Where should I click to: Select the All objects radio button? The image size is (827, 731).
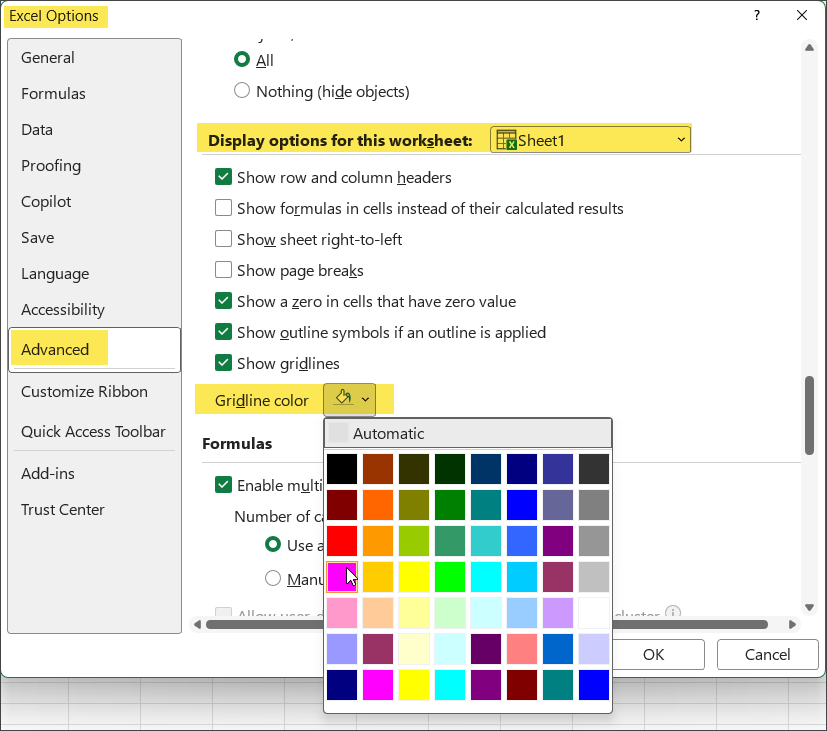pyautogui.click(x=242, y=60)
